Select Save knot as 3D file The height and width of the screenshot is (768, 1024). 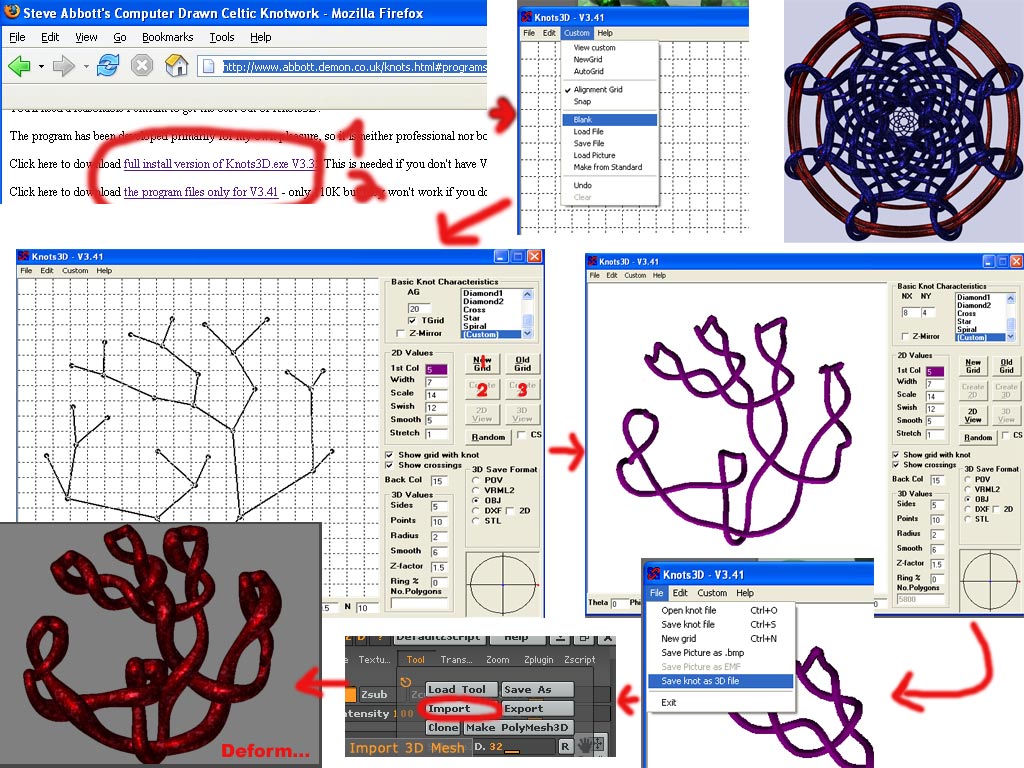(x=720, y=681)
